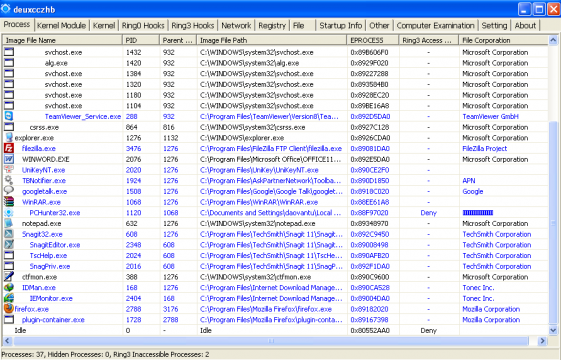561x360 pixels.
Task: Click the notepad.exe icon
Action: (x=9, y=223)
